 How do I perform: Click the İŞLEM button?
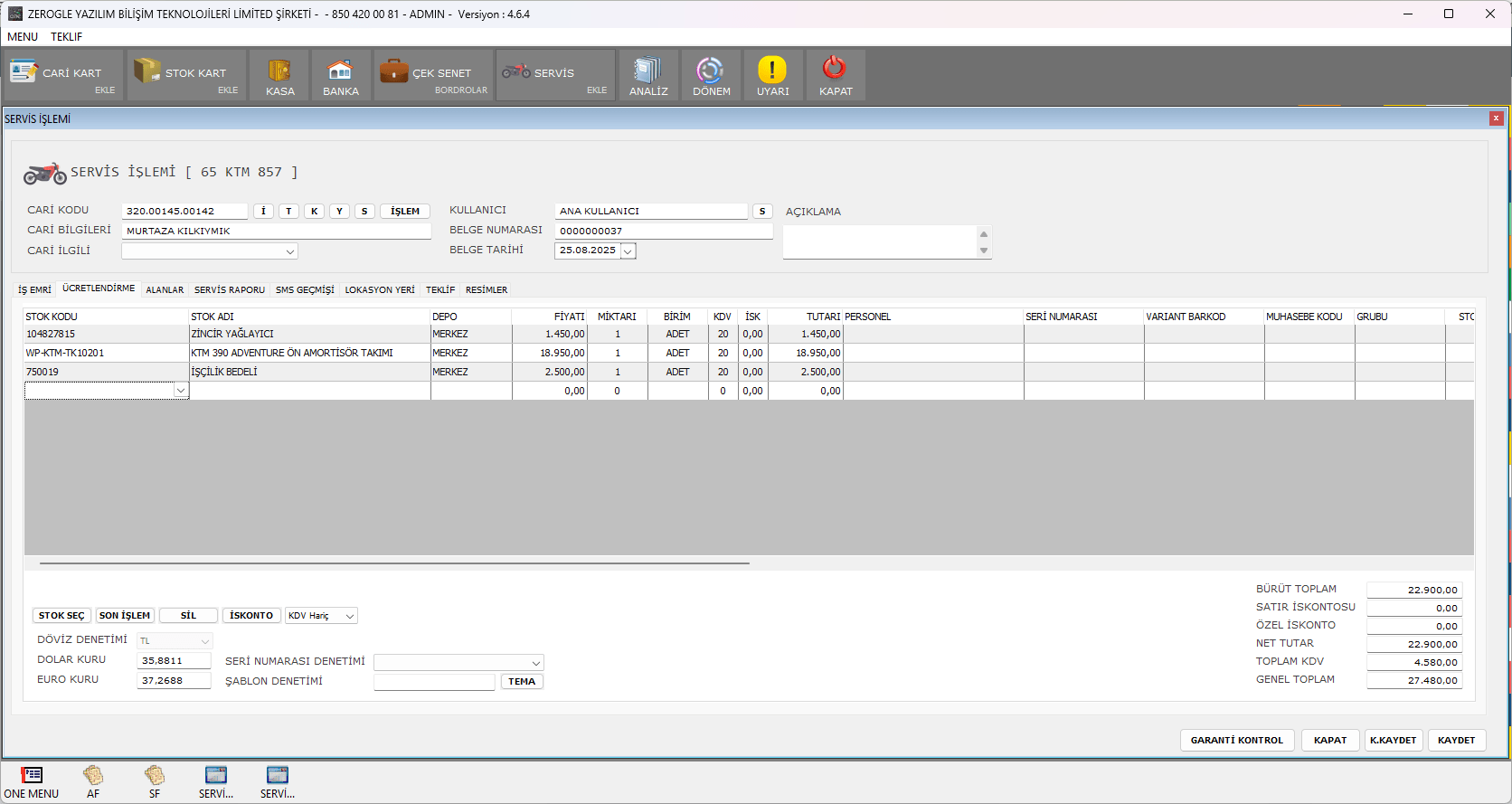click(x=405, y=212)
